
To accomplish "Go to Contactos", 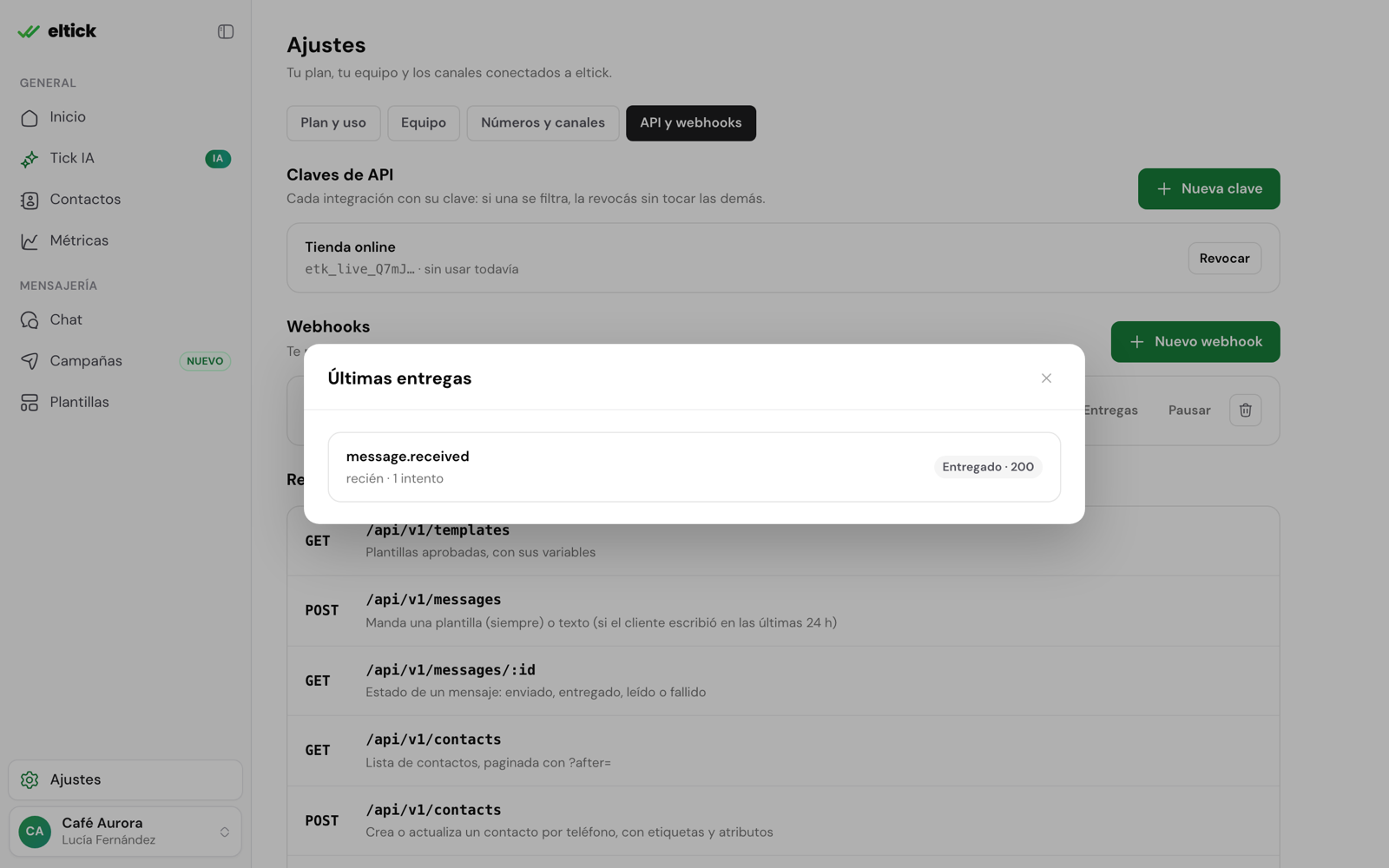I will 125,200.
